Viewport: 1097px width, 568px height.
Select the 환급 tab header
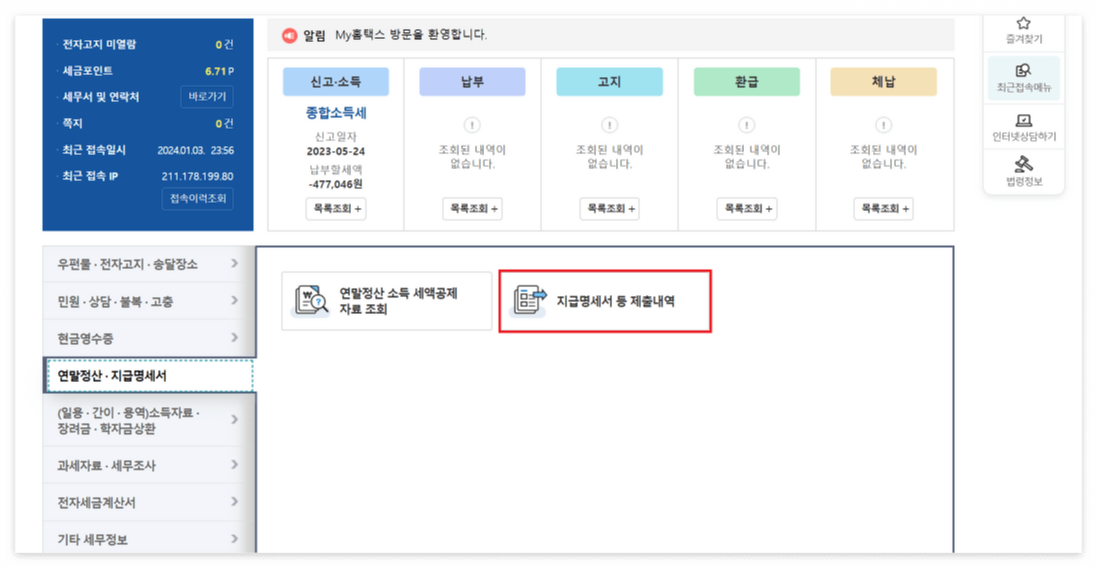746,82
